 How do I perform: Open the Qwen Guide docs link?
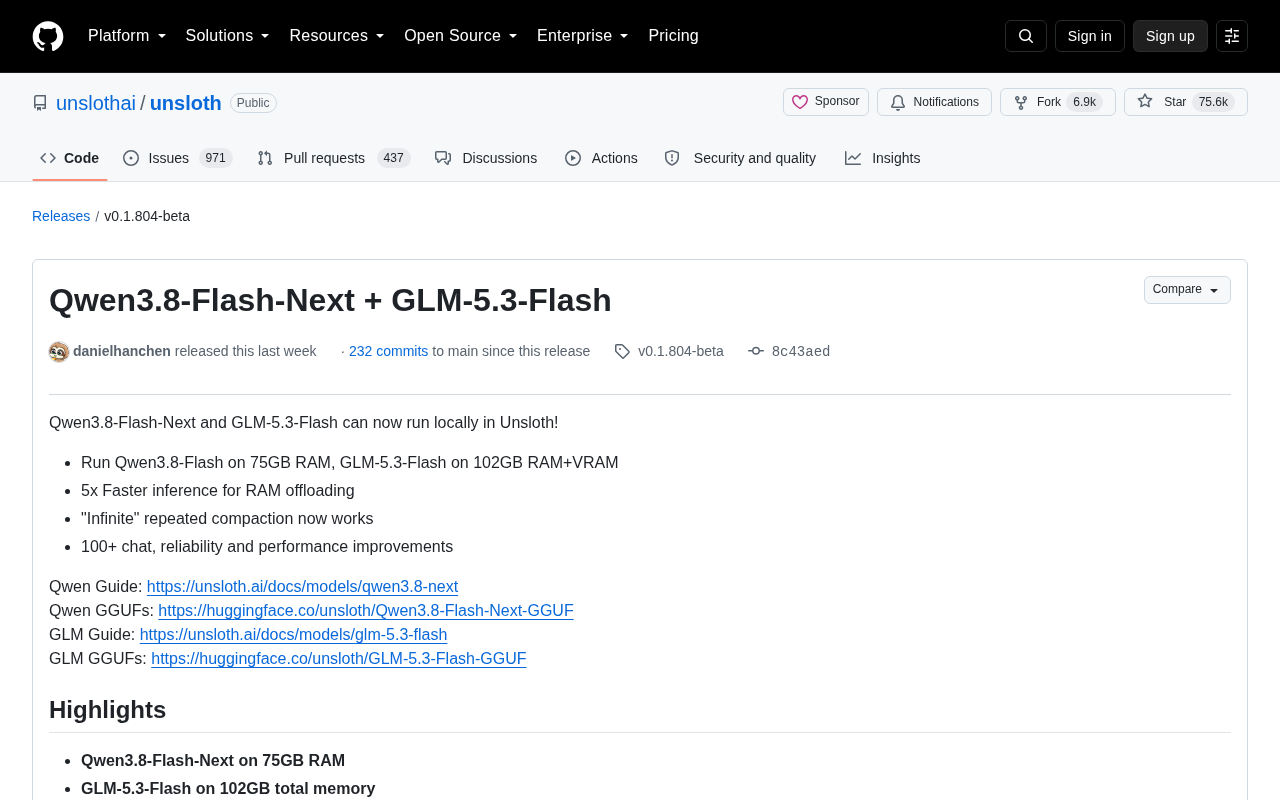[x=302, y=587]
